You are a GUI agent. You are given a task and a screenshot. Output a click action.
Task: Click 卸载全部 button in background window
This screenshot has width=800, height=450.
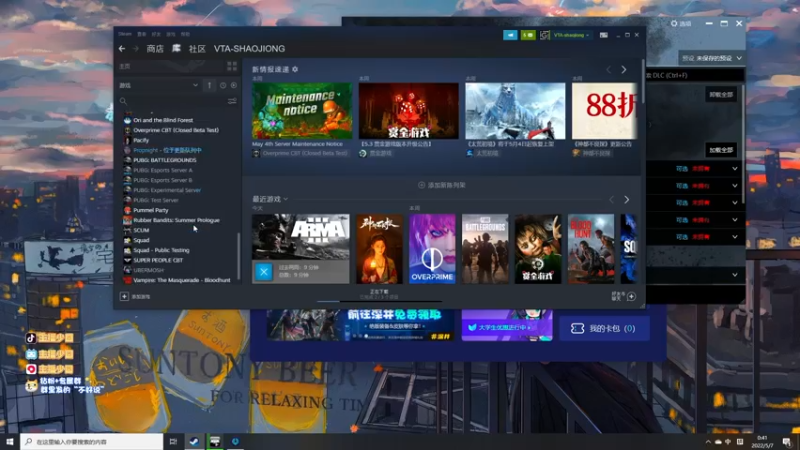point(721,94)
